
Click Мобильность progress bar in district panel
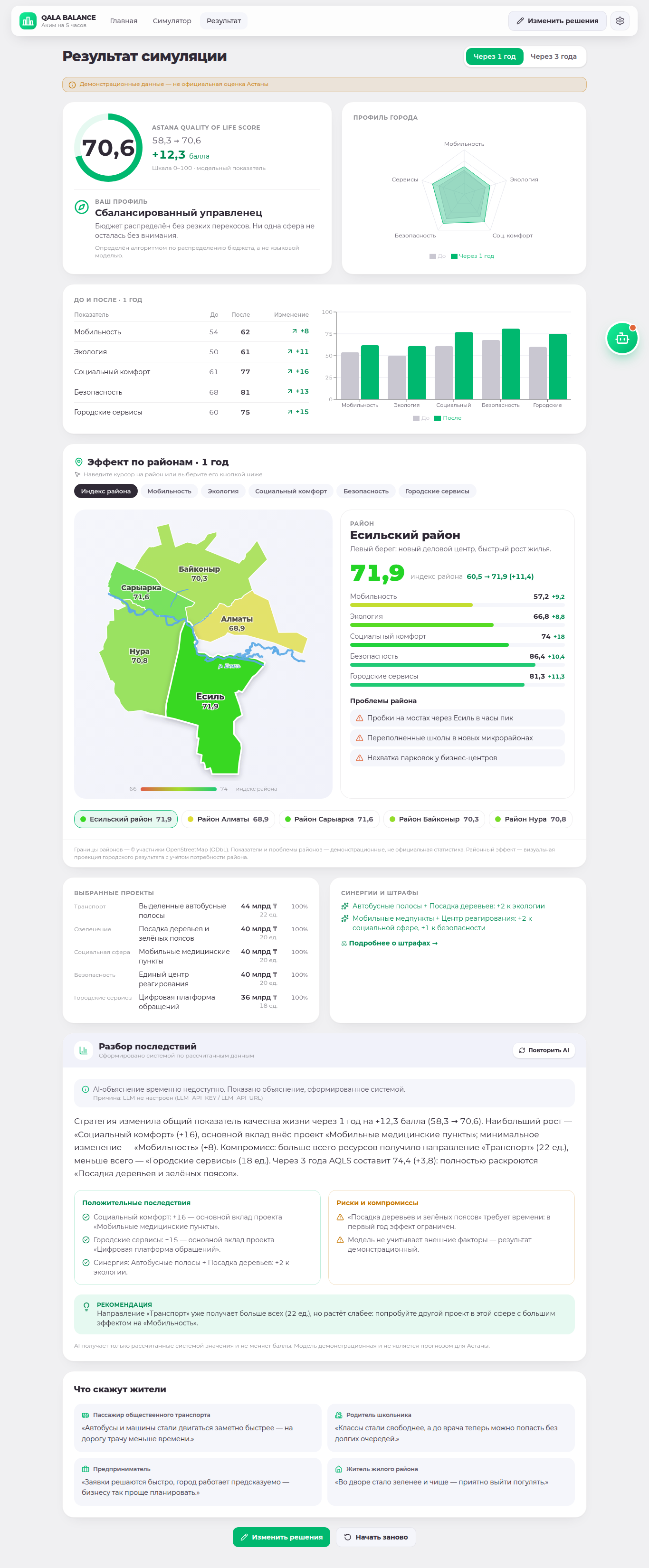[457, 605]
